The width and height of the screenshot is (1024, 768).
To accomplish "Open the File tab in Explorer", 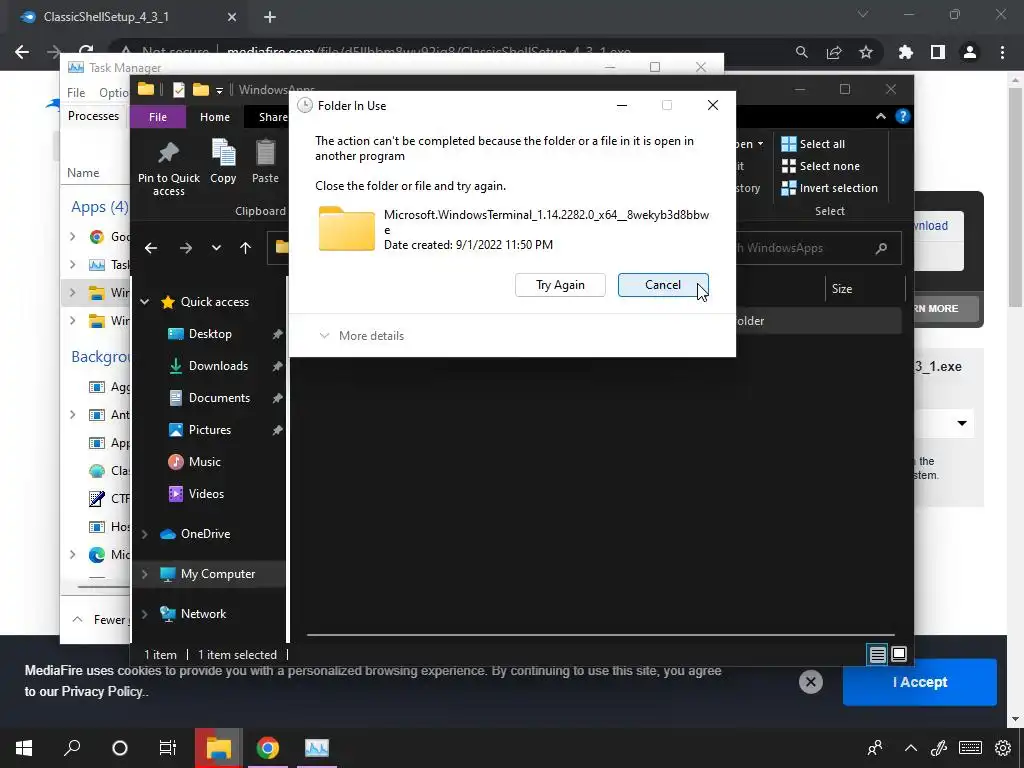I will click(158, 117).
